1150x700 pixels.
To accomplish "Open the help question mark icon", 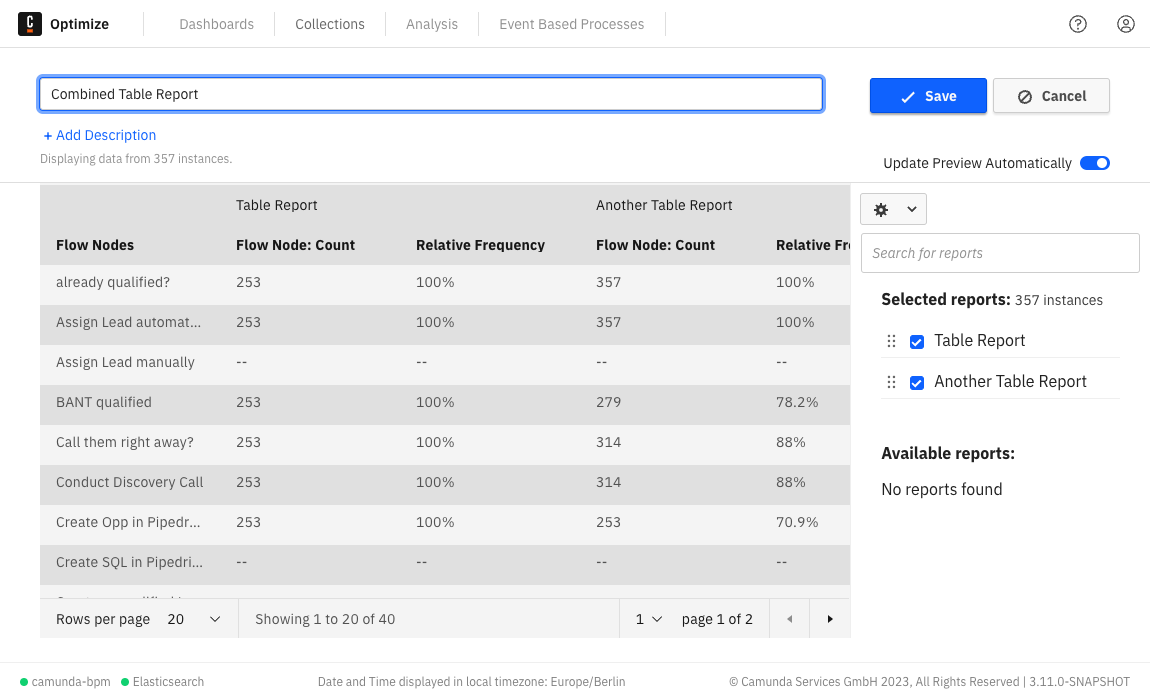I will (1077, 24).
